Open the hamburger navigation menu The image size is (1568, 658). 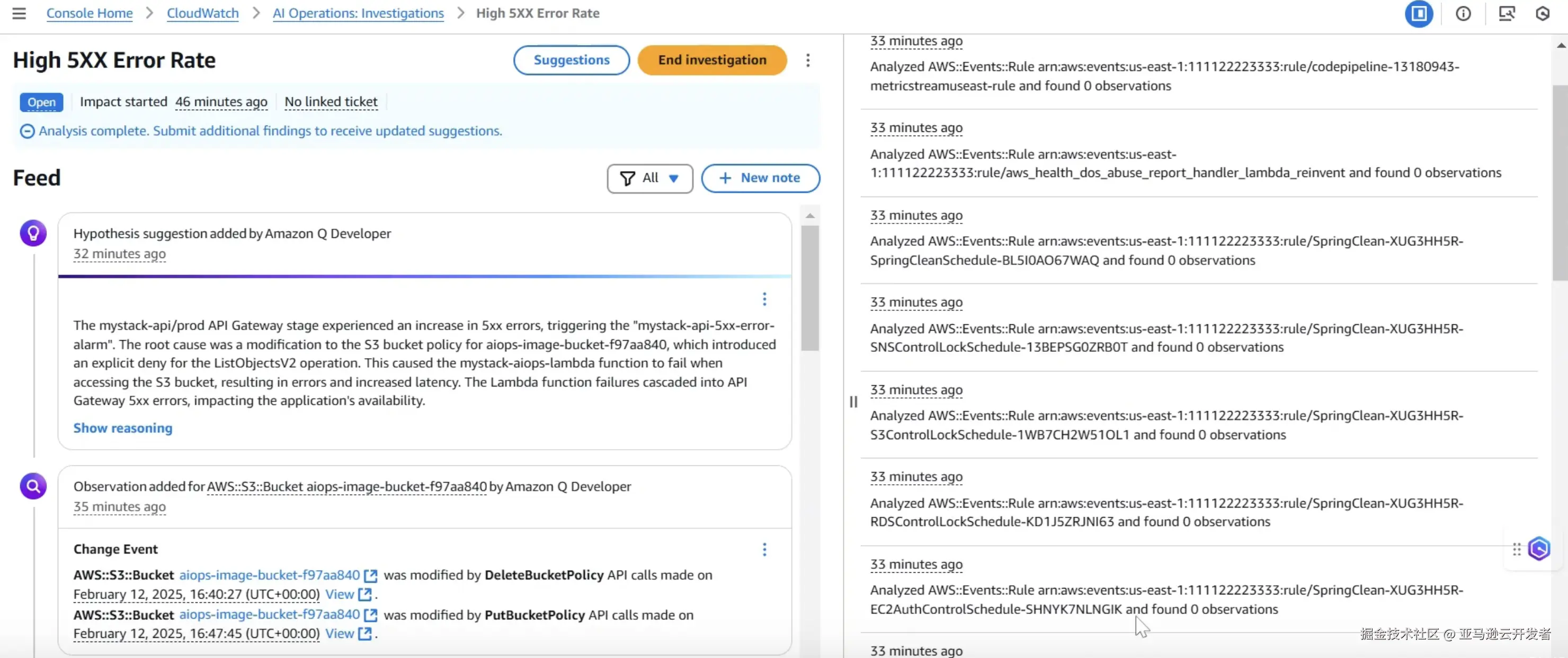click(x=19, y=13)
